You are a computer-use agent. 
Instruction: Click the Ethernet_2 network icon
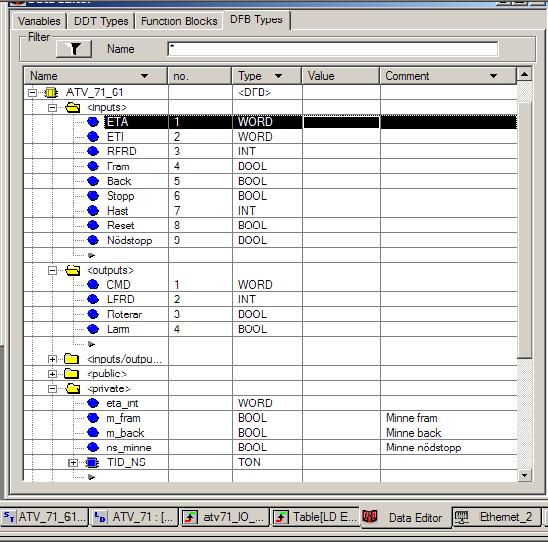pyautogui.click(x=462, y=517)
